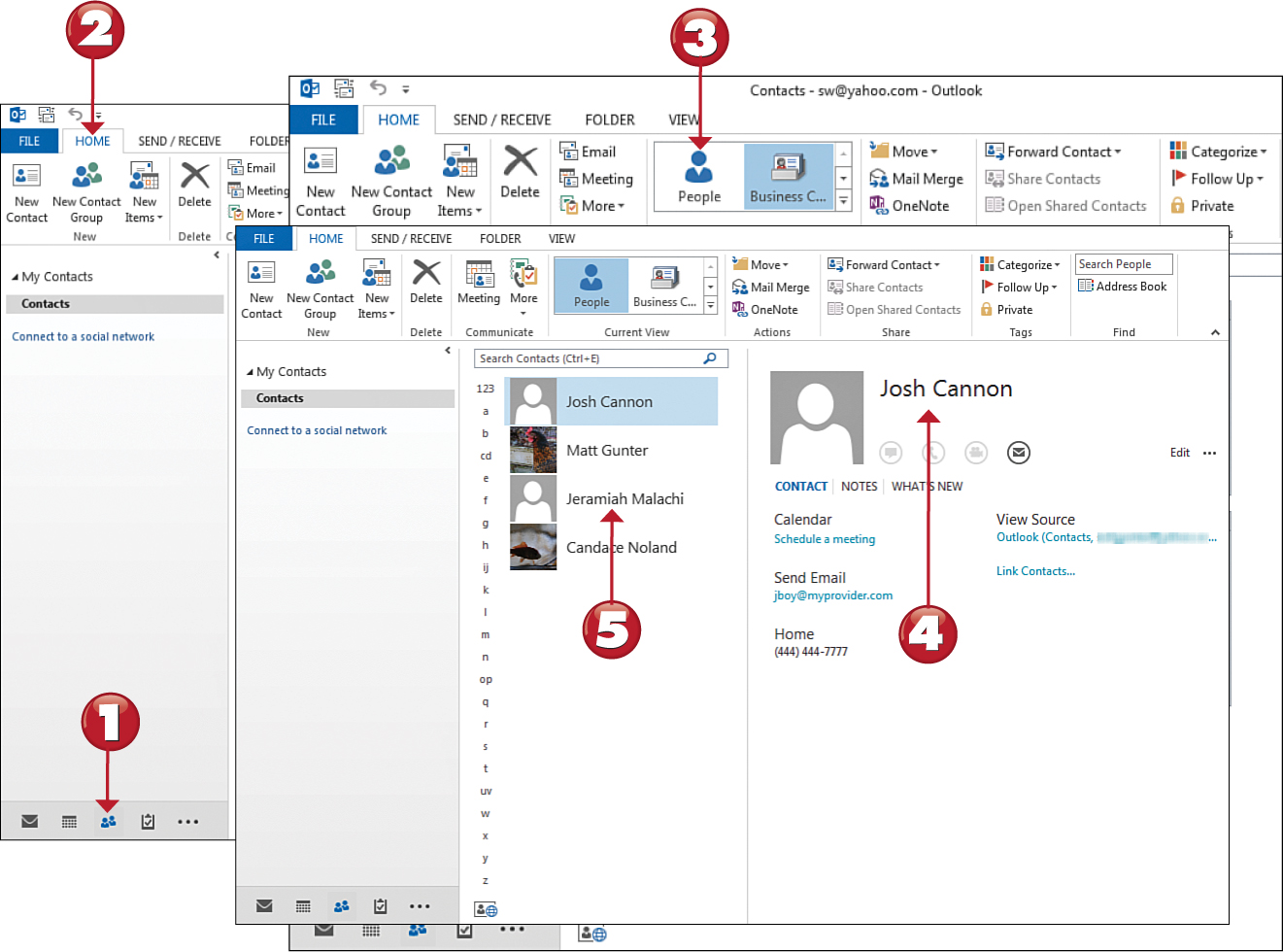1283x952 pixels.
Task: Toggle Private in front window Tags group
Action: 1006,309
